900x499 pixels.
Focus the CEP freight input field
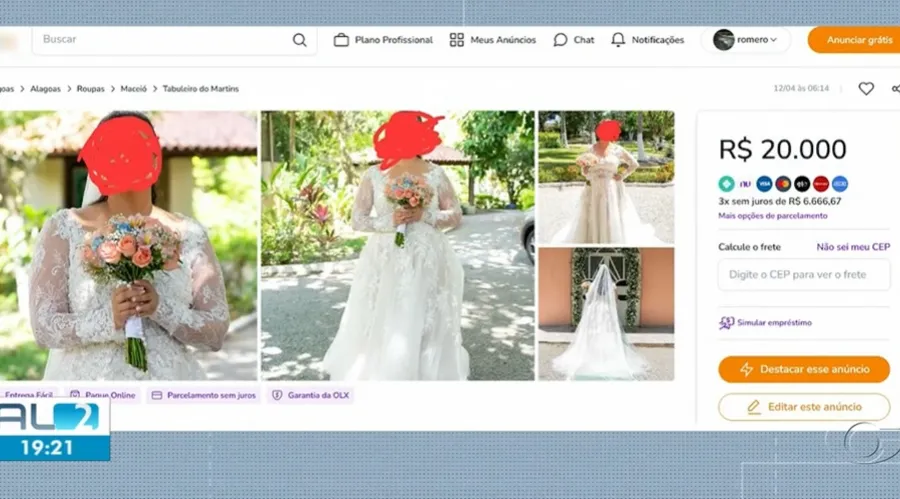click(804, 275)
